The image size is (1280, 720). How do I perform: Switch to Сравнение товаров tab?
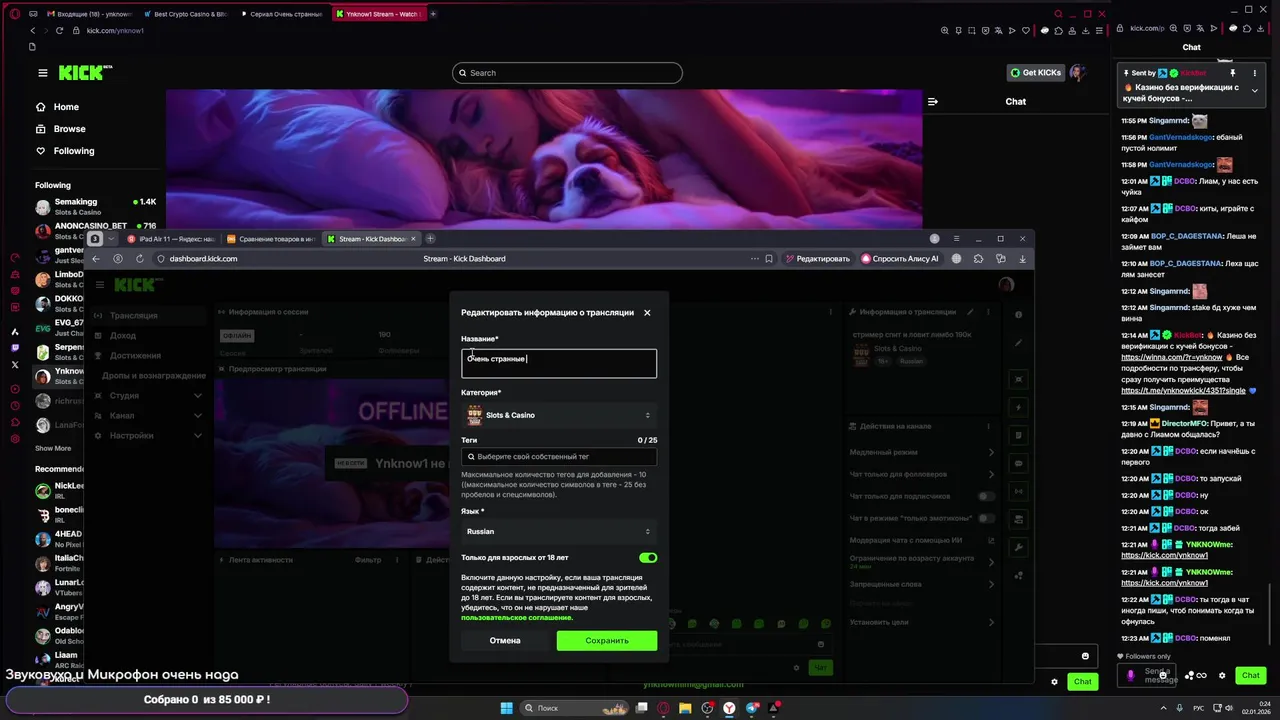pos(271,239)
